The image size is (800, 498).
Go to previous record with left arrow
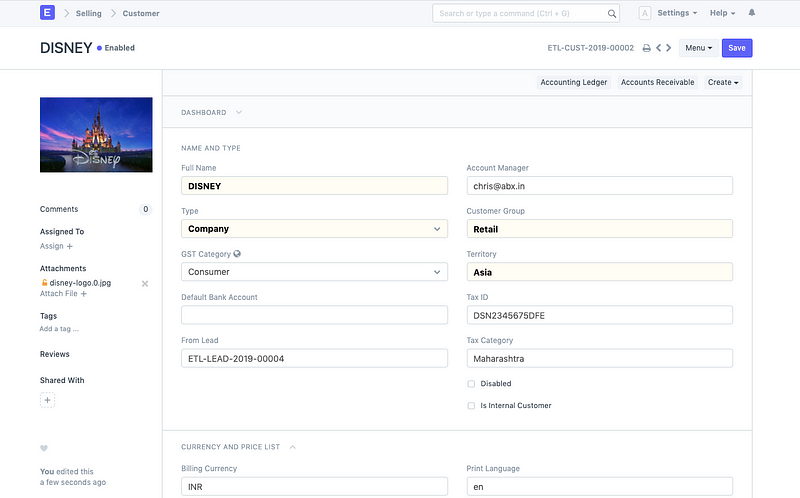[x=658, y=48]
